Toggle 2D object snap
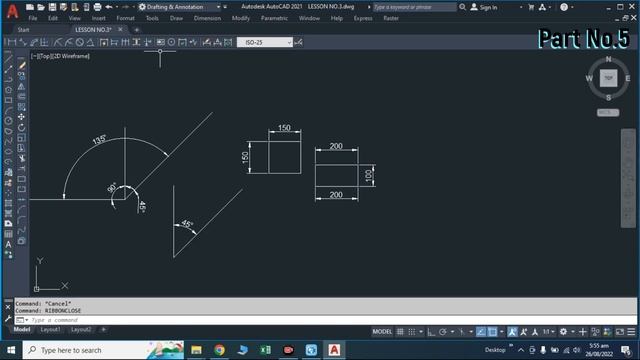Screen dimensions: 640x360 tap(493, 332)
